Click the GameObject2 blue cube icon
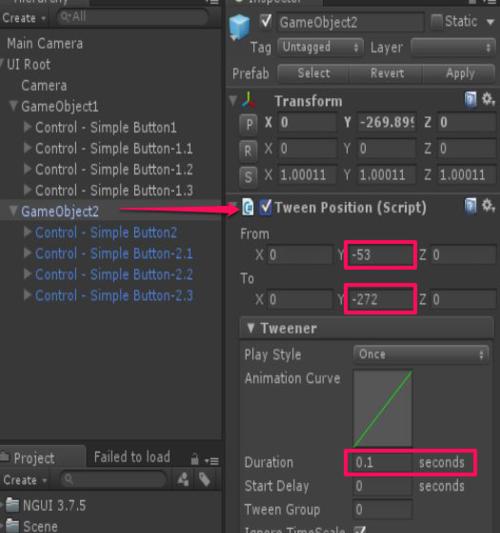500x533 pixels. [x=240, y=27]
